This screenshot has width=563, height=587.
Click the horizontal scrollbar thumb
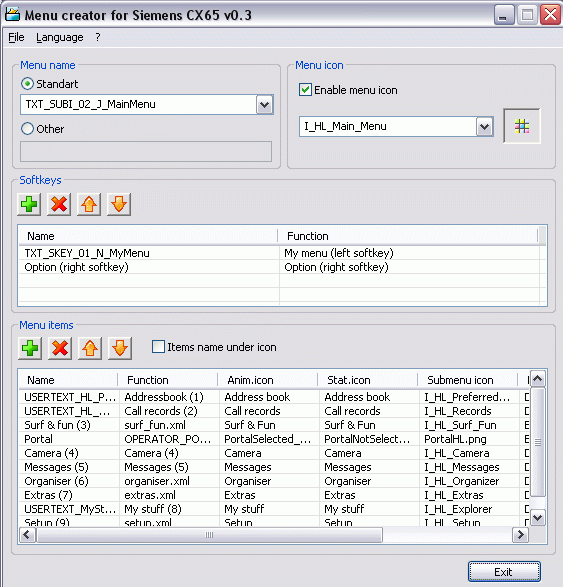(209, 535)
